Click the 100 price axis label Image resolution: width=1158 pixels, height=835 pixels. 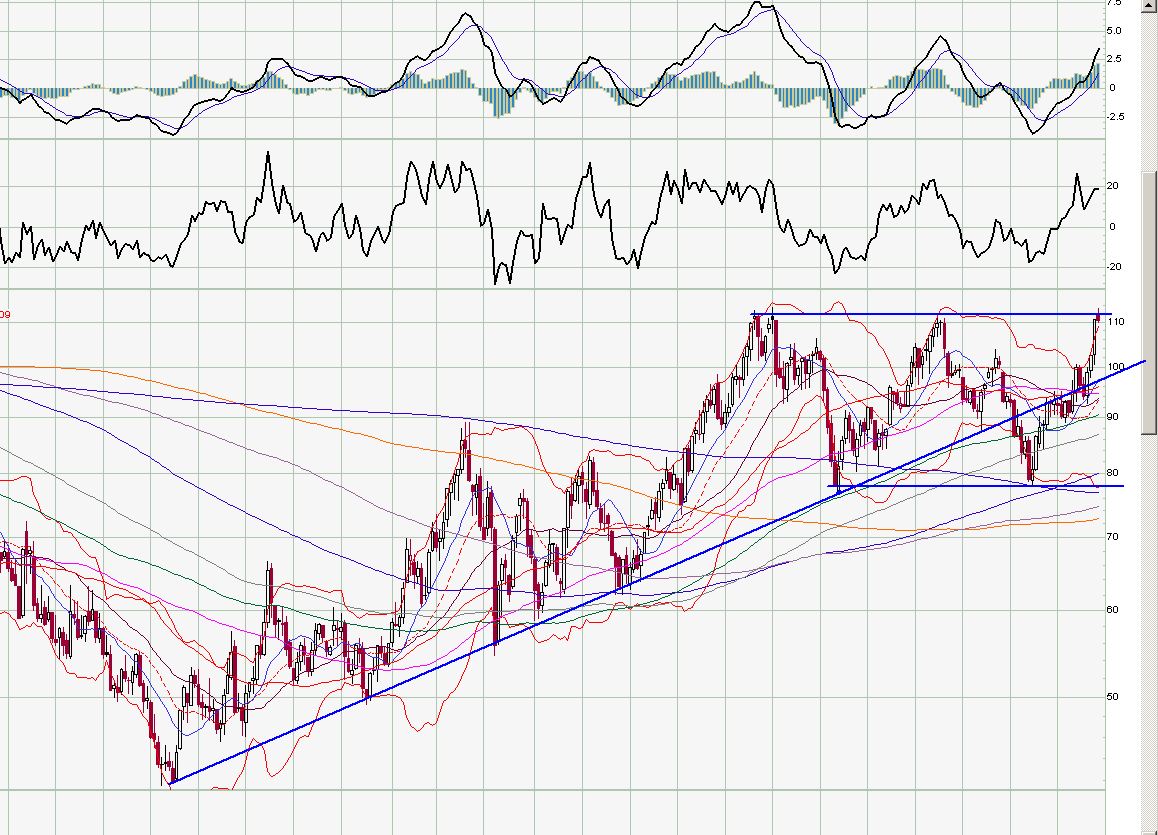(1115, 367)
